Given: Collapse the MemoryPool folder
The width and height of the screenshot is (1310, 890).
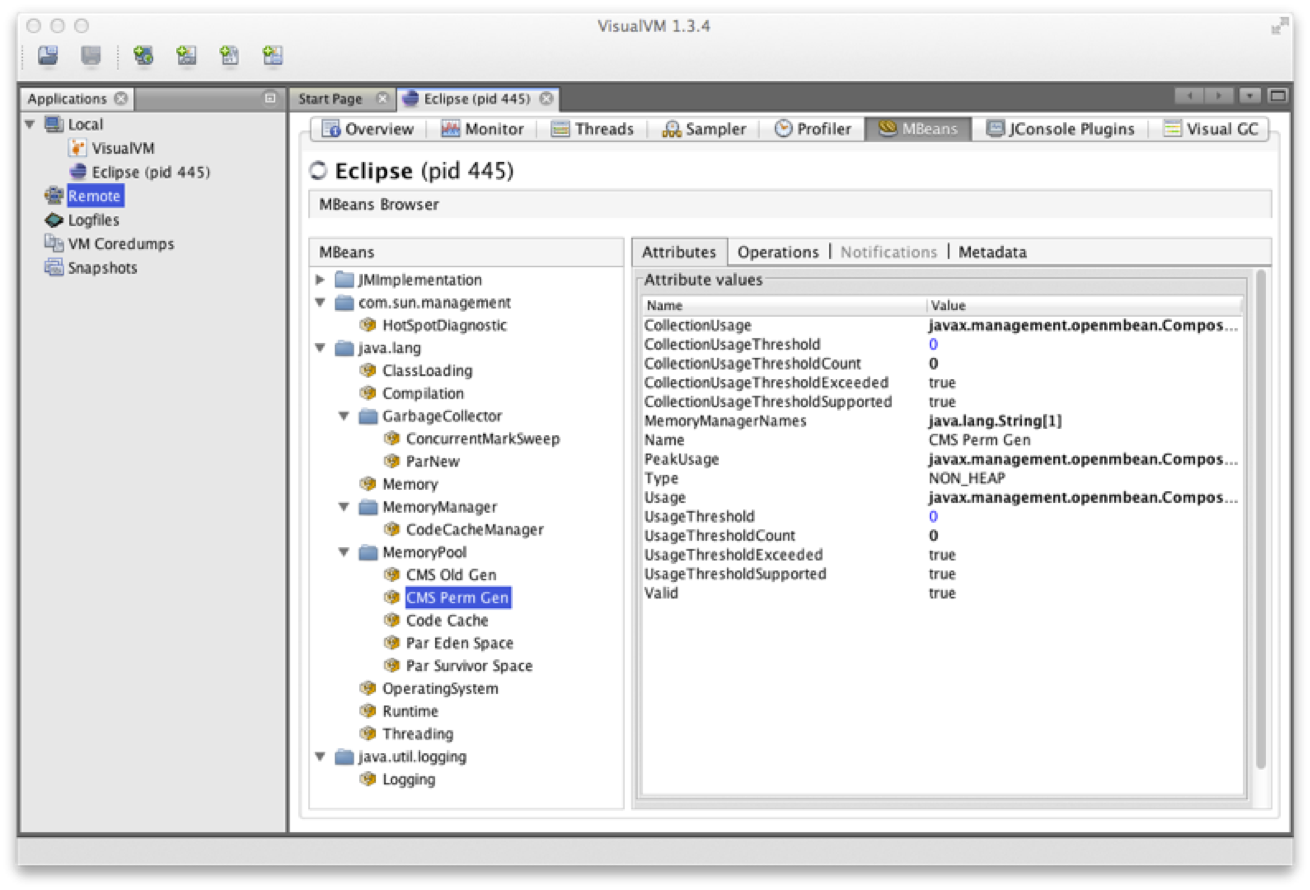Looking at the screenshot, I should click(x=344, y=552).
